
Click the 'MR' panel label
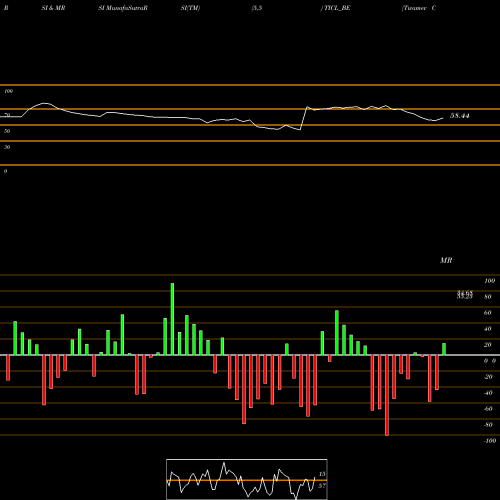pyautogui.click(x=446, y=260)
